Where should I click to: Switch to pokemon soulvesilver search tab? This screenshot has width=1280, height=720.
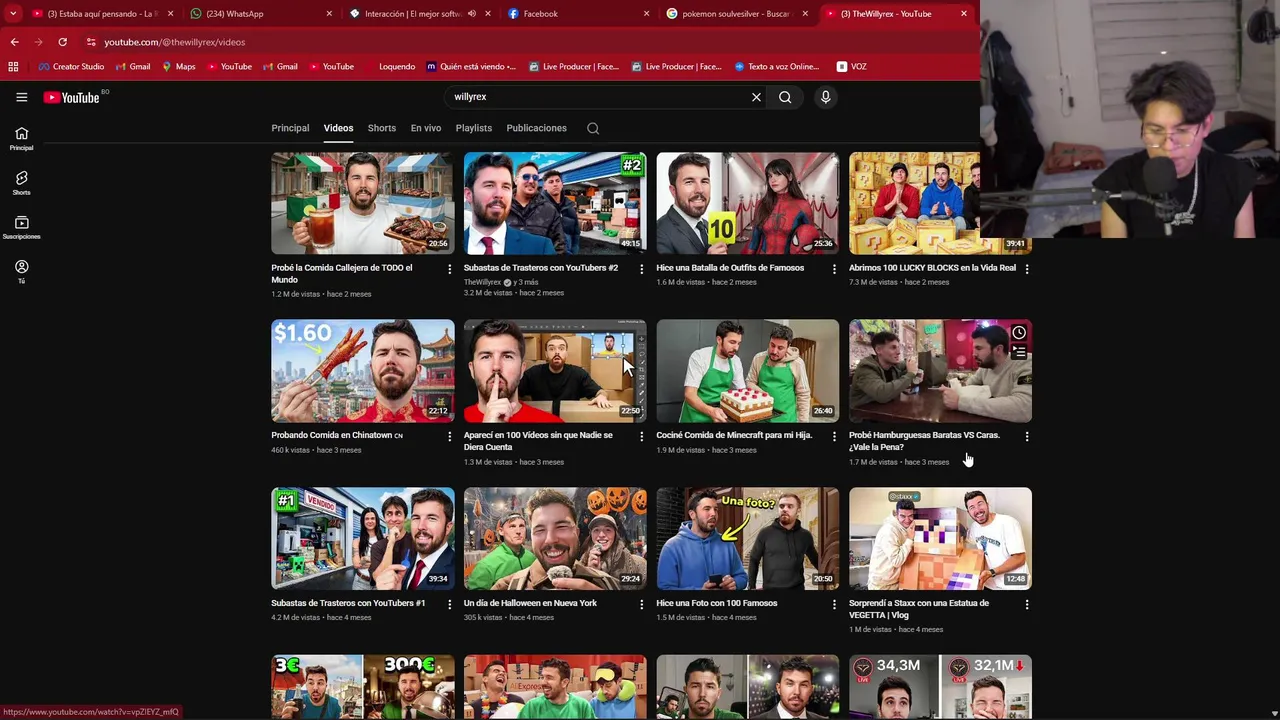click(736, 14)
